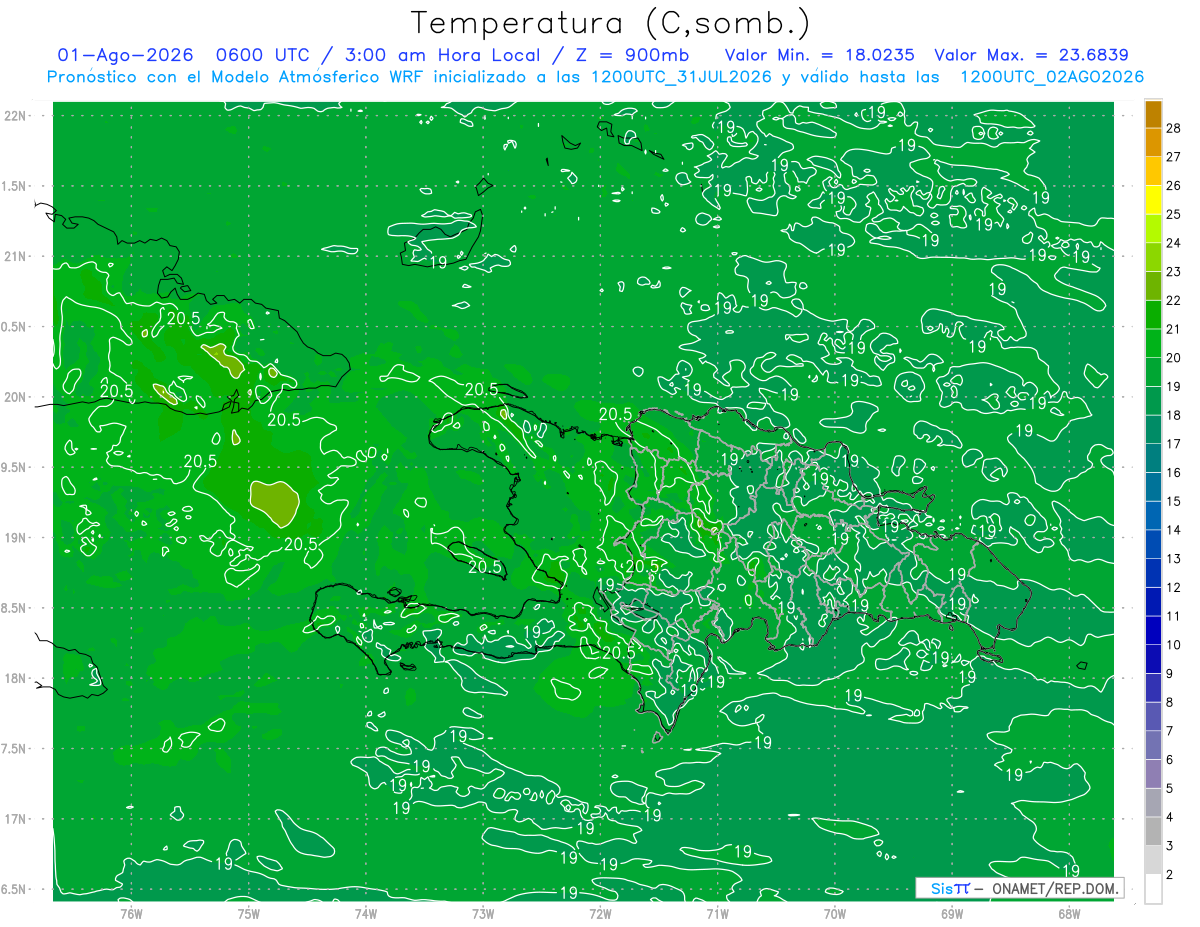The width and height of the screenshot is (1200, 927).
Task: Click 'Valor Min. = 18.0235' reading
Action: 819,55
